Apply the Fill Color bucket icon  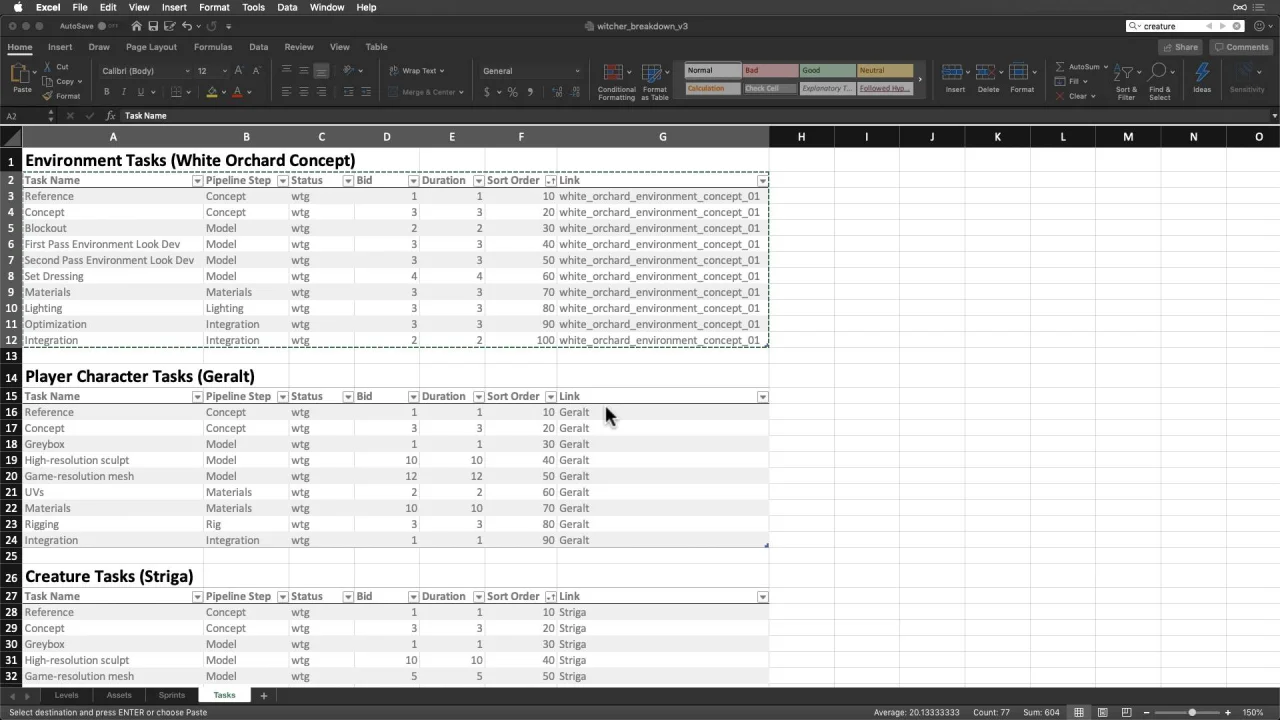tap(211, 92)
